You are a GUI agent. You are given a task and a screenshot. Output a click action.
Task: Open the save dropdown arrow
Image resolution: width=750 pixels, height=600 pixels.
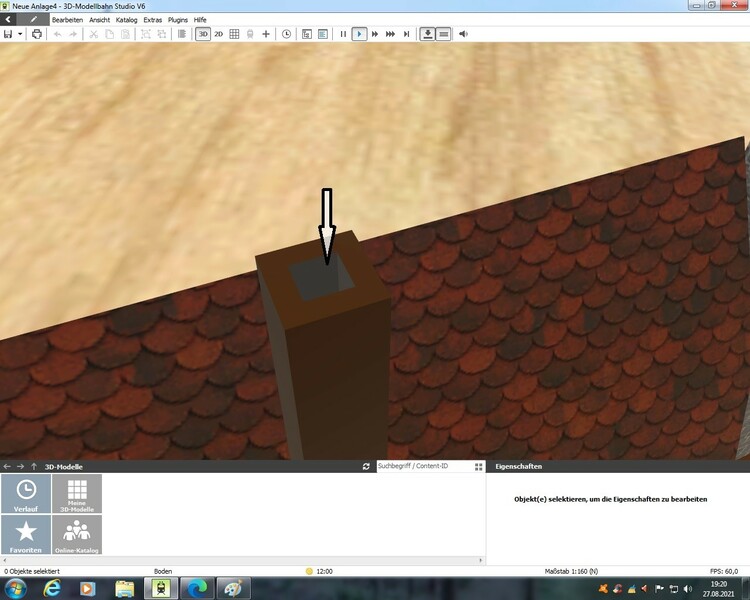pos(20,34)
